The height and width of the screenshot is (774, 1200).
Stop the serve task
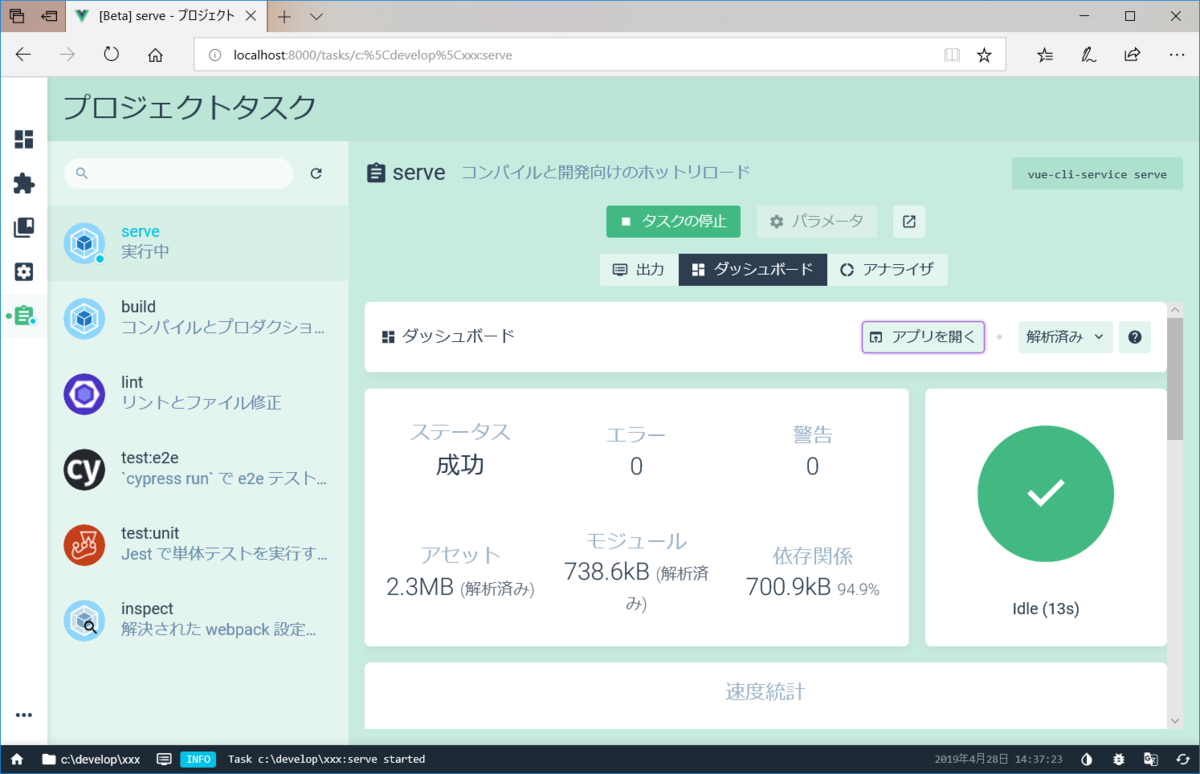(673, 221)
